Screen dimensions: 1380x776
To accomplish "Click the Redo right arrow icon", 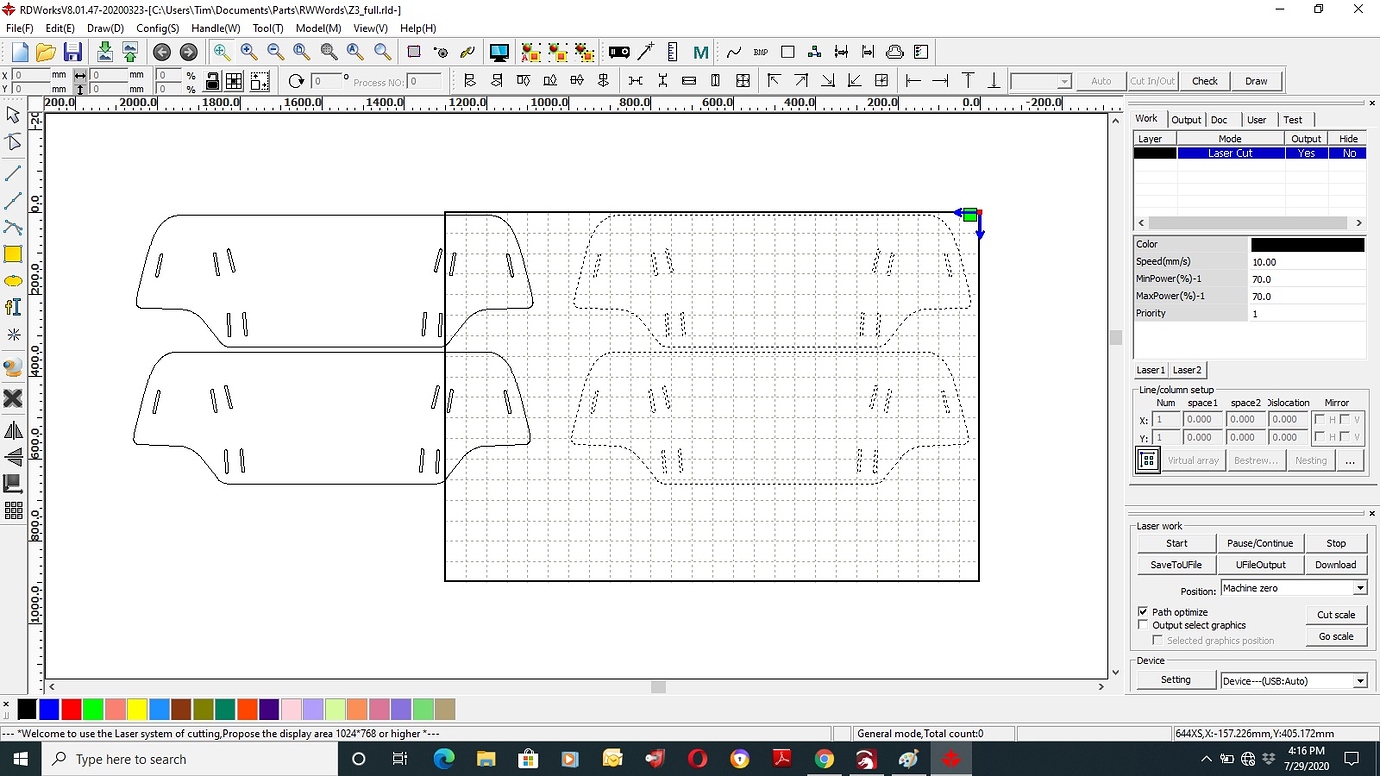I will tap(188, 52).
